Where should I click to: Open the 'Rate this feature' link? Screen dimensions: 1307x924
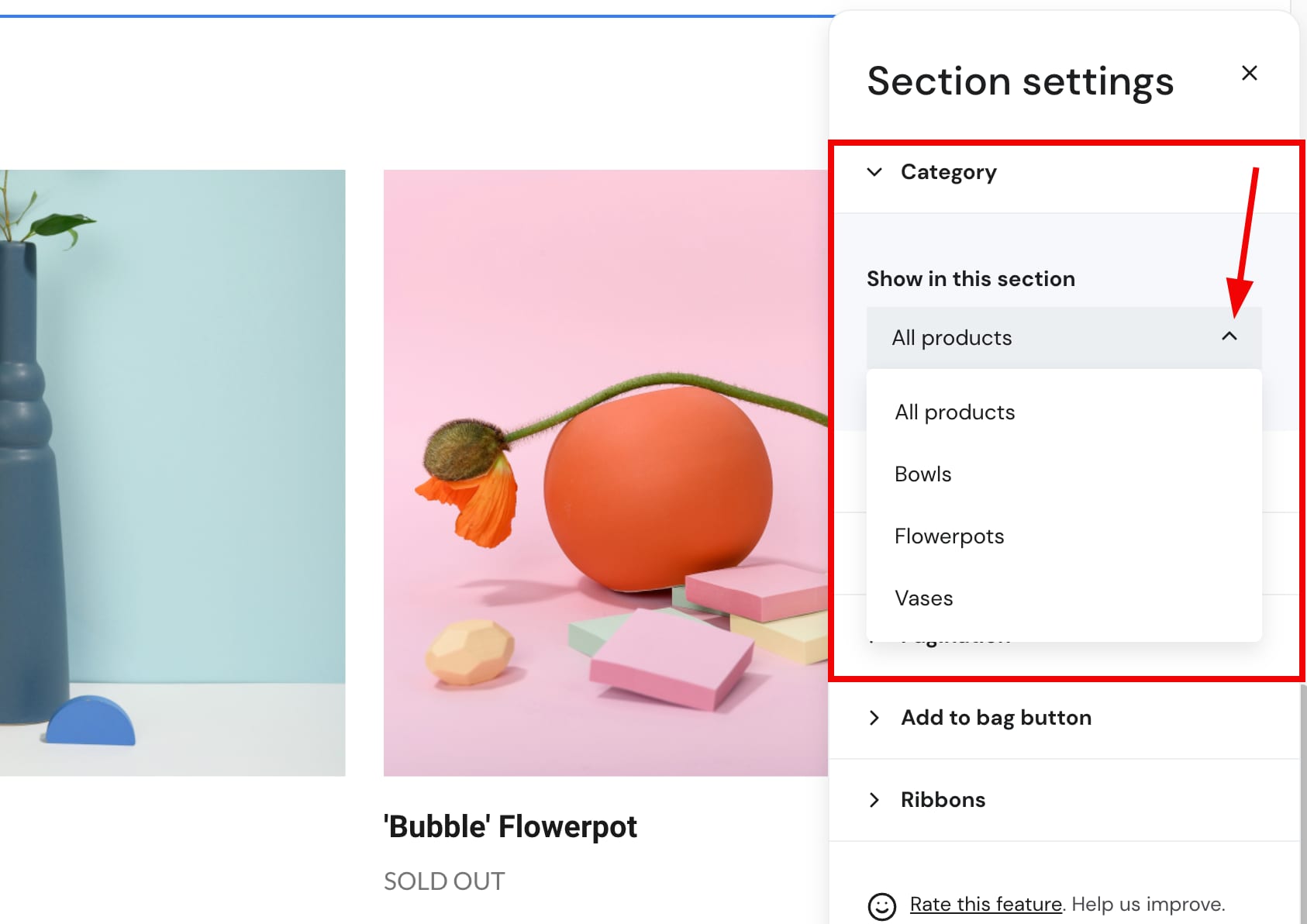click(985, 904)
